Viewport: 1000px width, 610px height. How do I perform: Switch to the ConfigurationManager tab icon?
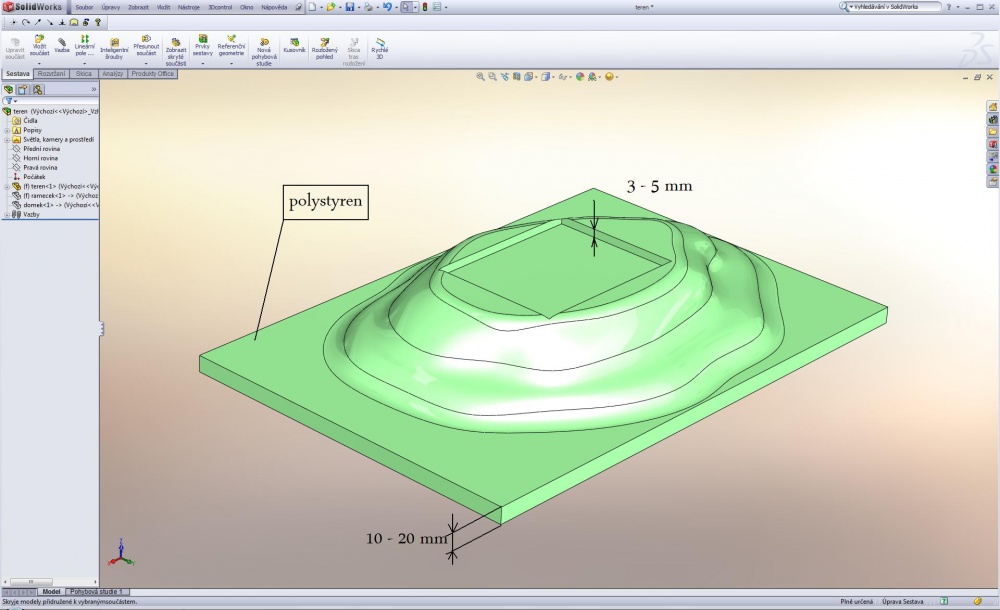point(37,89)
